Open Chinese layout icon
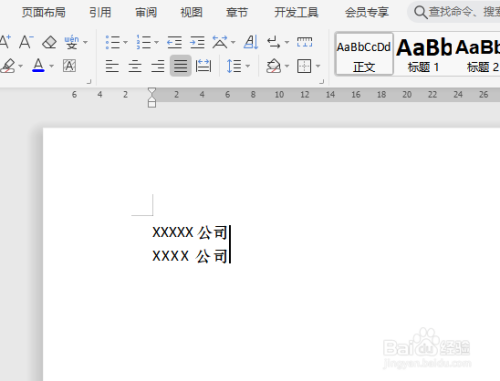 [x=220, y=42]
